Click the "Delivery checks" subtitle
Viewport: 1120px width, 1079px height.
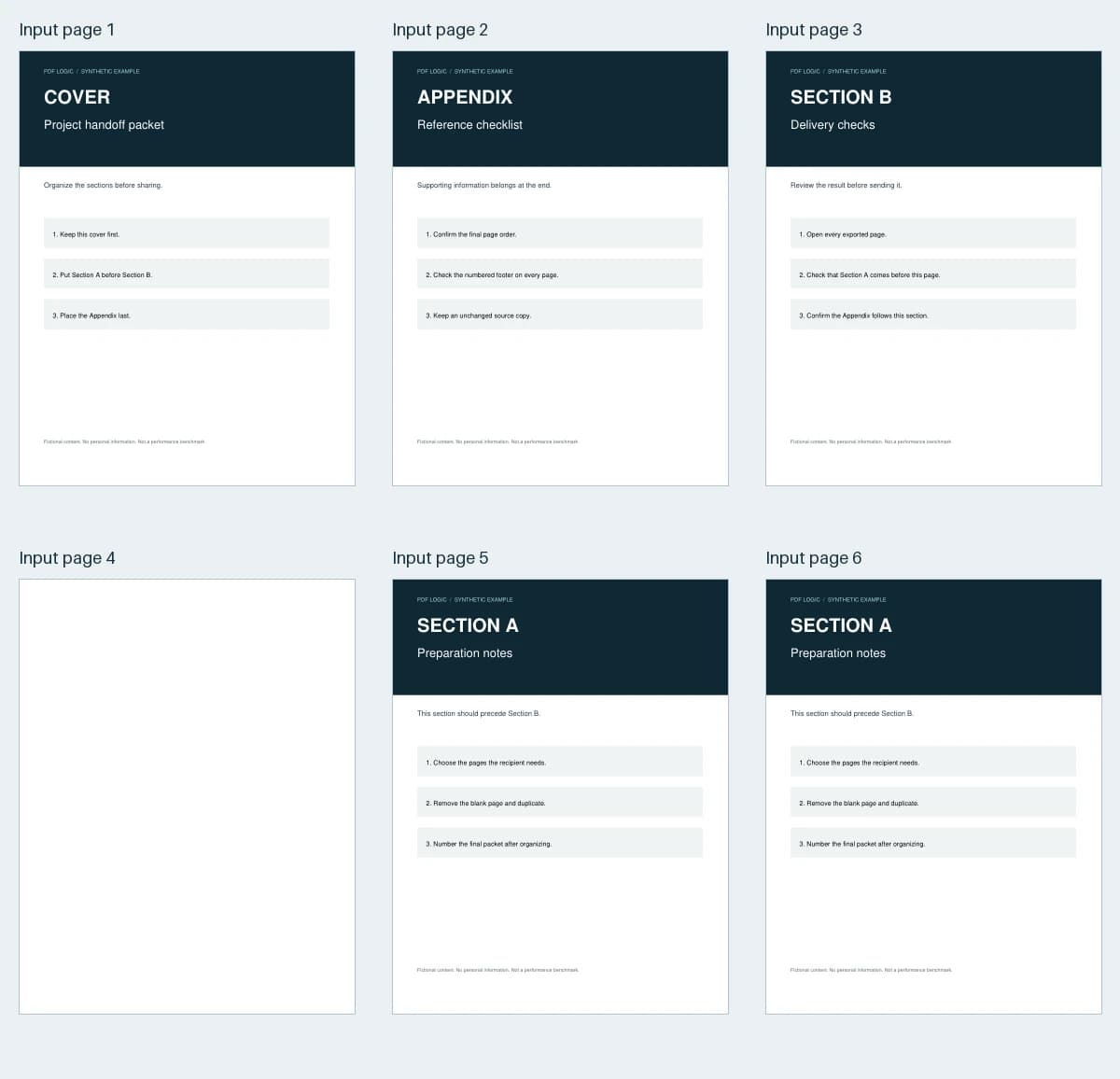833,125
